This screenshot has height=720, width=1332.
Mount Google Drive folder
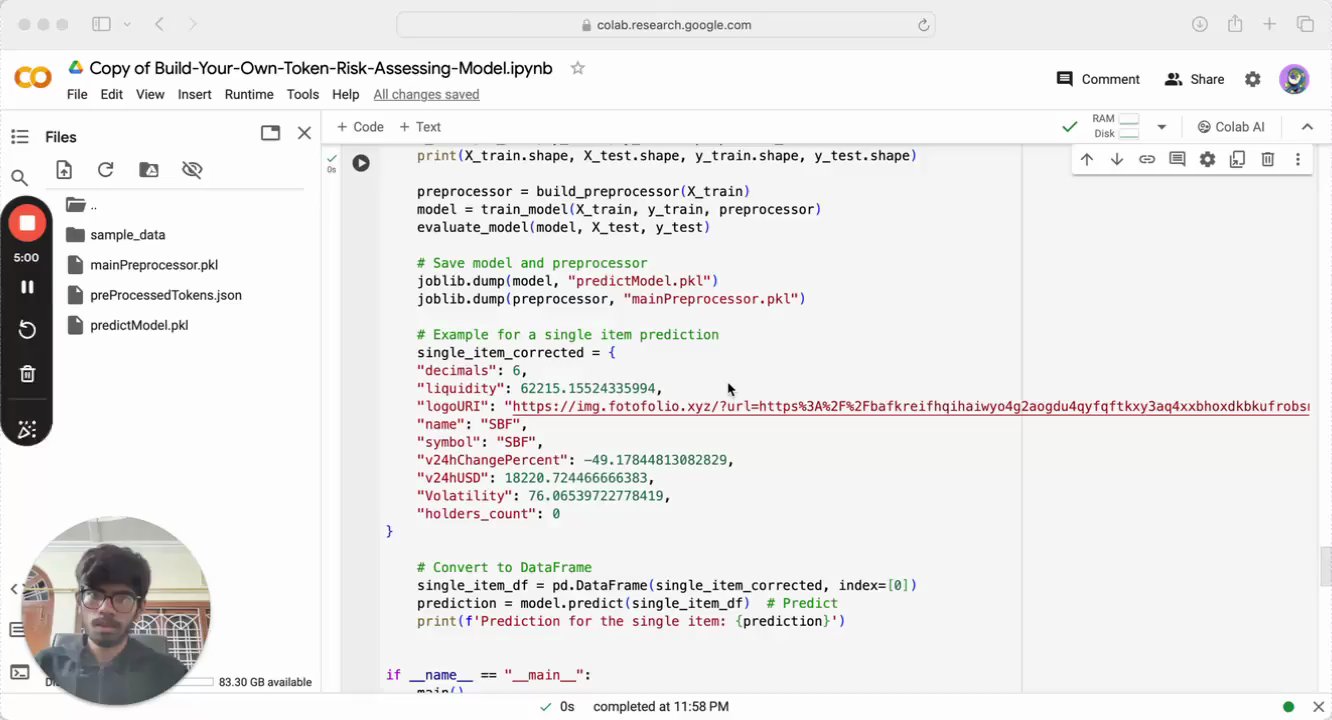[x=149, y=170]
